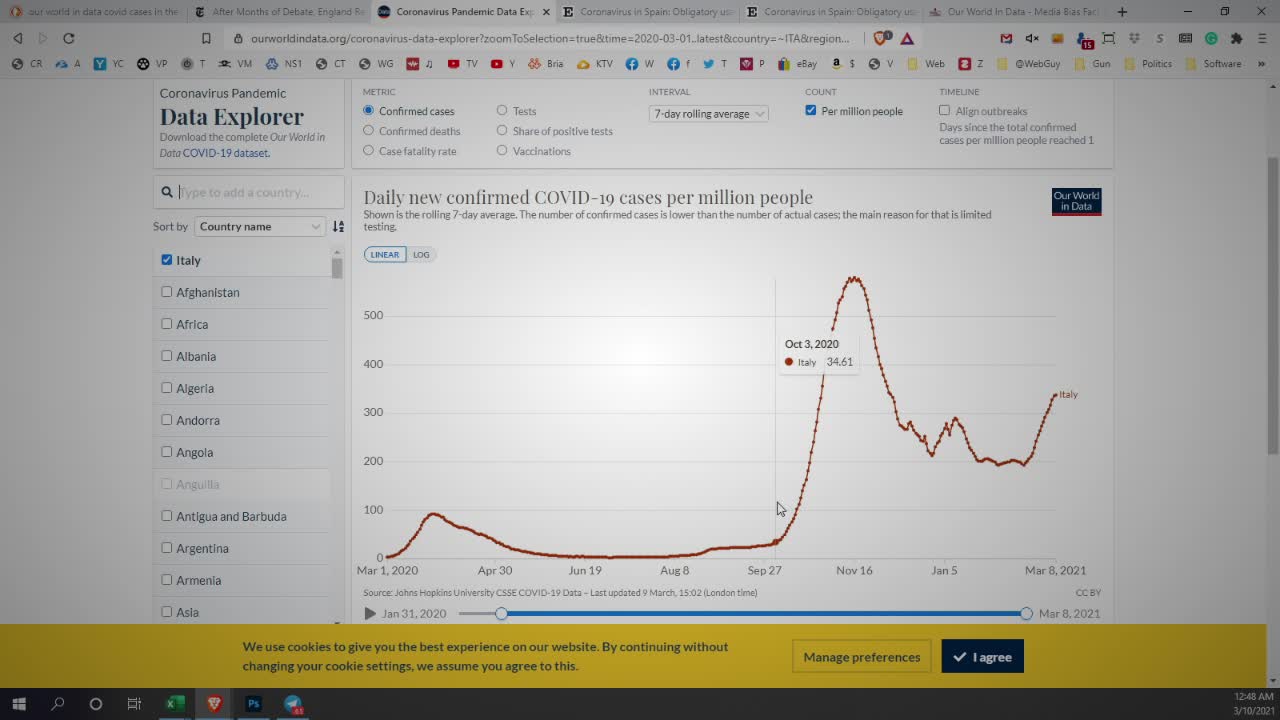
Task: Switch to After Months of Debate tab
Action: tap(279, 12)
